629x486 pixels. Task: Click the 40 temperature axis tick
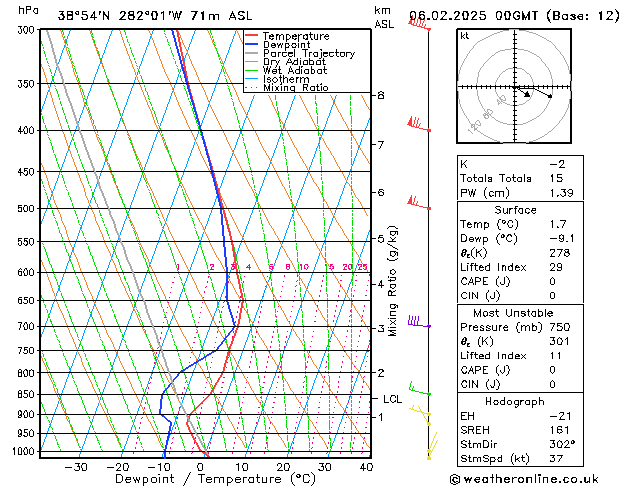point(366,467)
